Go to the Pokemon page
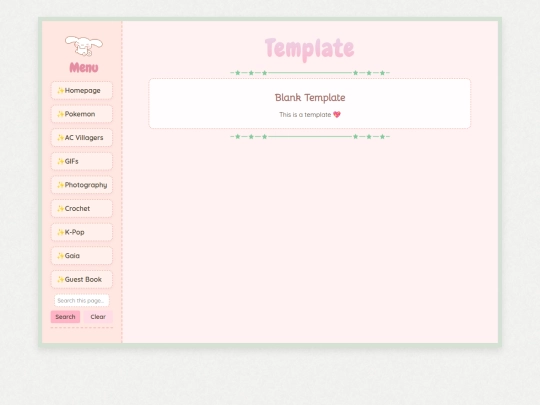The image size is (540, 405). (x=82, y=114)
